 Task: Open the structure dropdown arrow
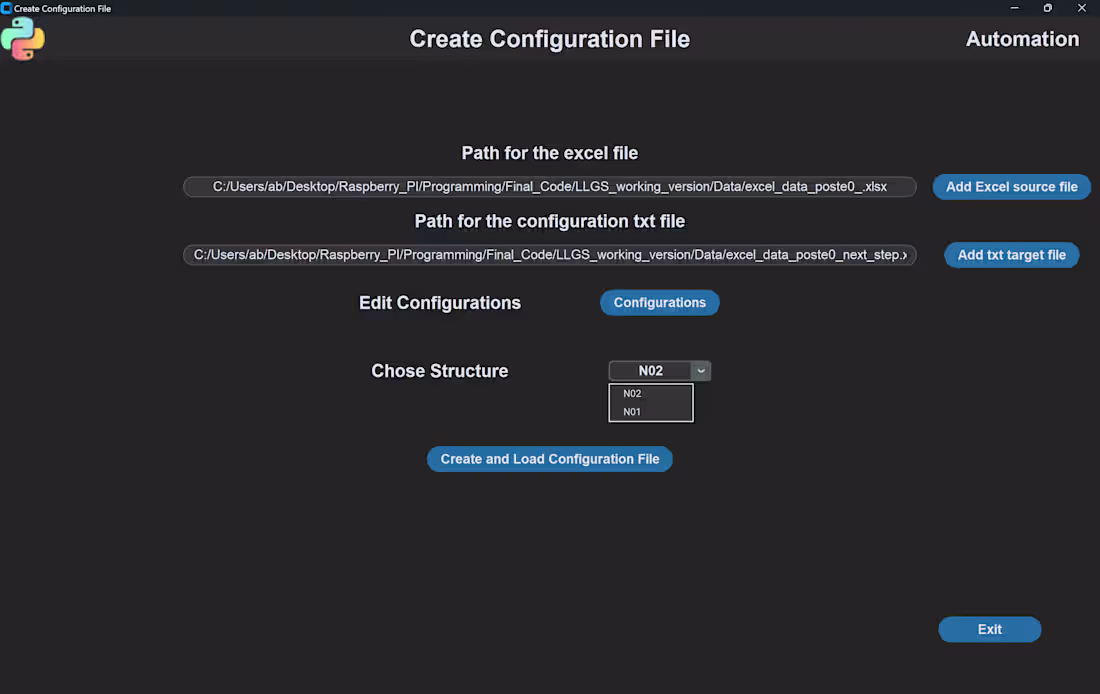click(x=700, y=370)
